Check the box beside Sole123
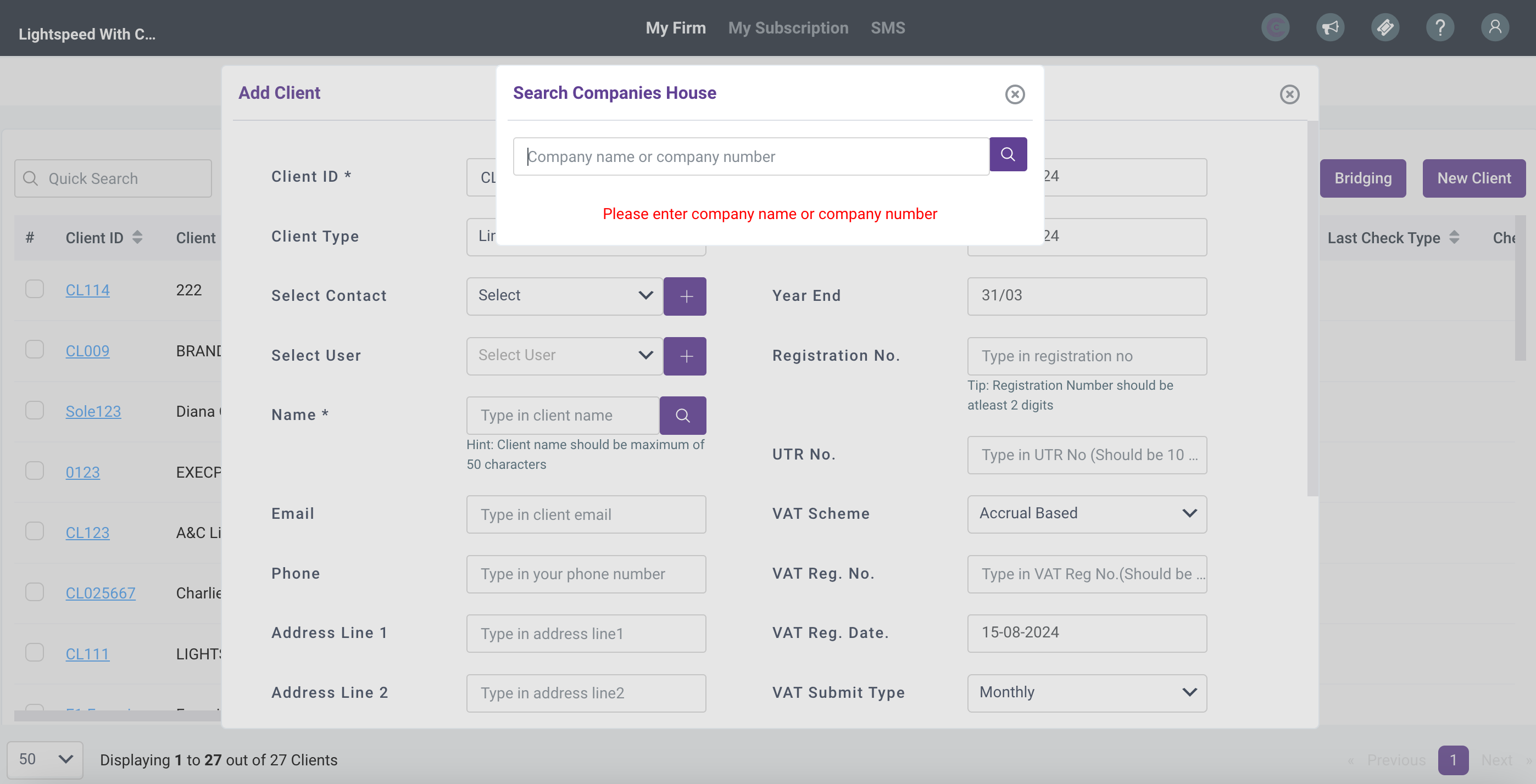The height and width of the screenshot is (784, 1536). (x=35, y=411)
